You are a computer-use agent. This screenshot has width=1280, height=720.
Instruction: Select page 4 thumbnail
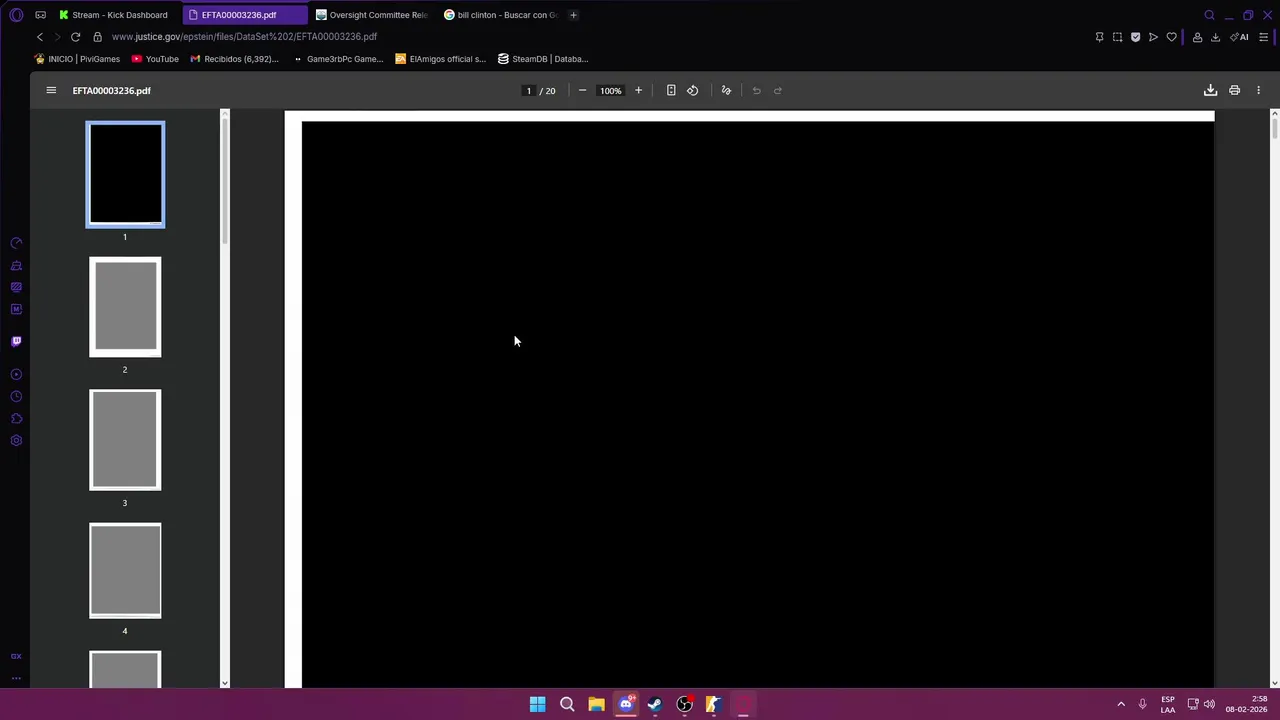coord(125,570)
